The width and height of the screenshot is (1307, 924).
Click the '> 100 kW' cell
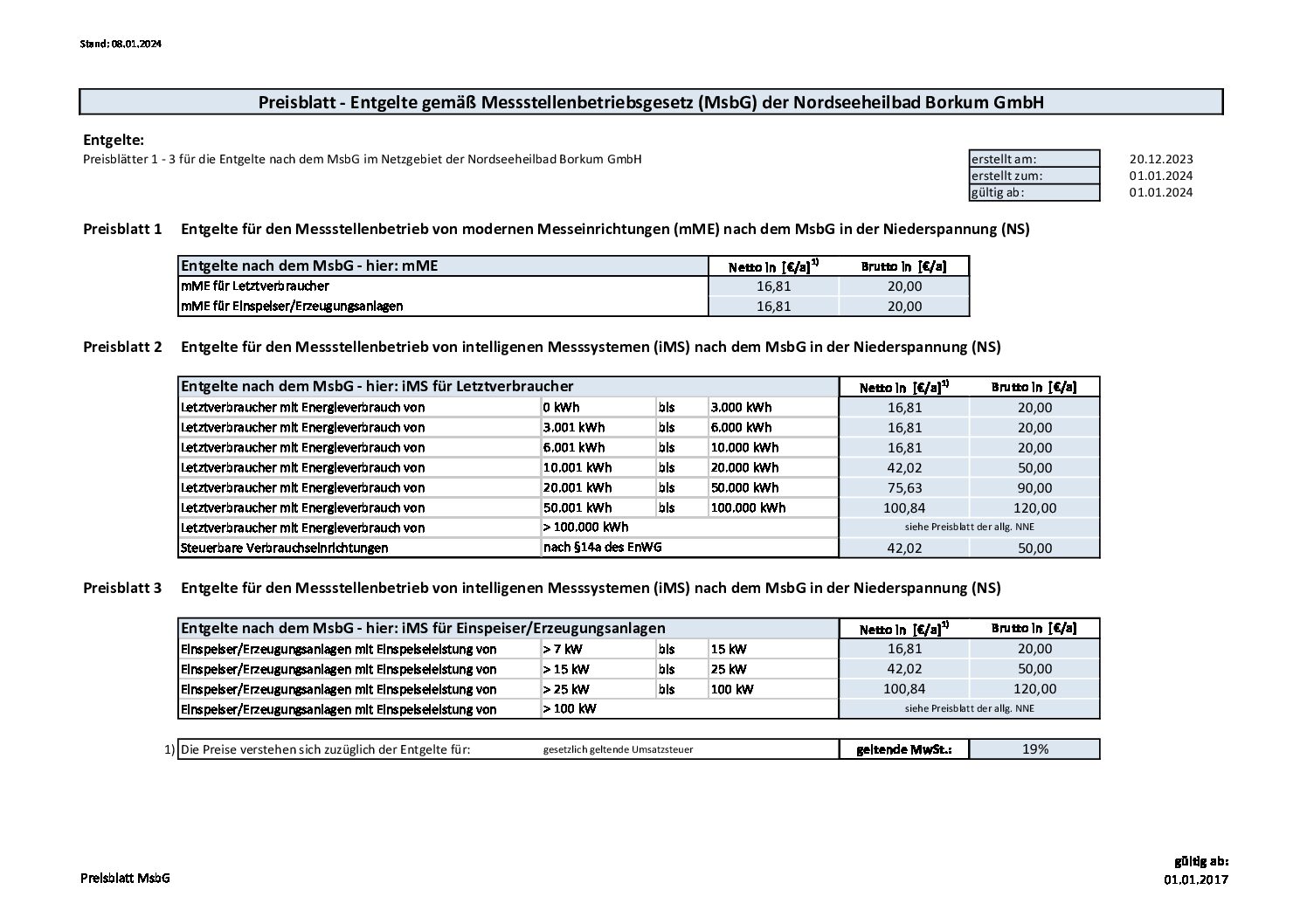click(x=689, y=708)
